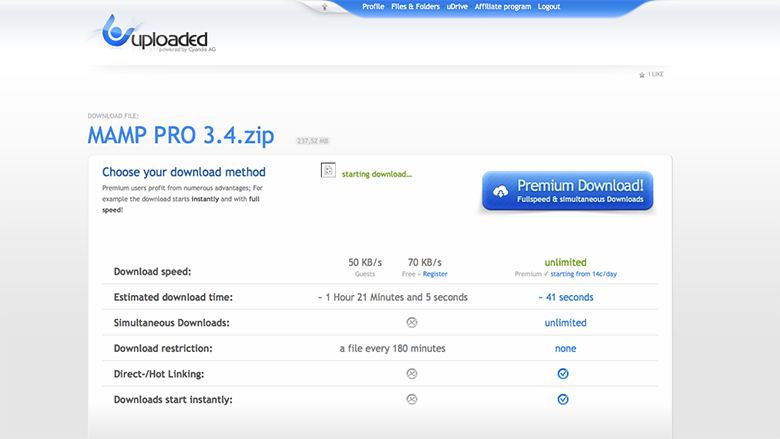Image resolution: width=780 pixels, height=439 pixels.
Task: Click the premium checkmark for Downloads start instantly
Action: click(x=563, y=399)
